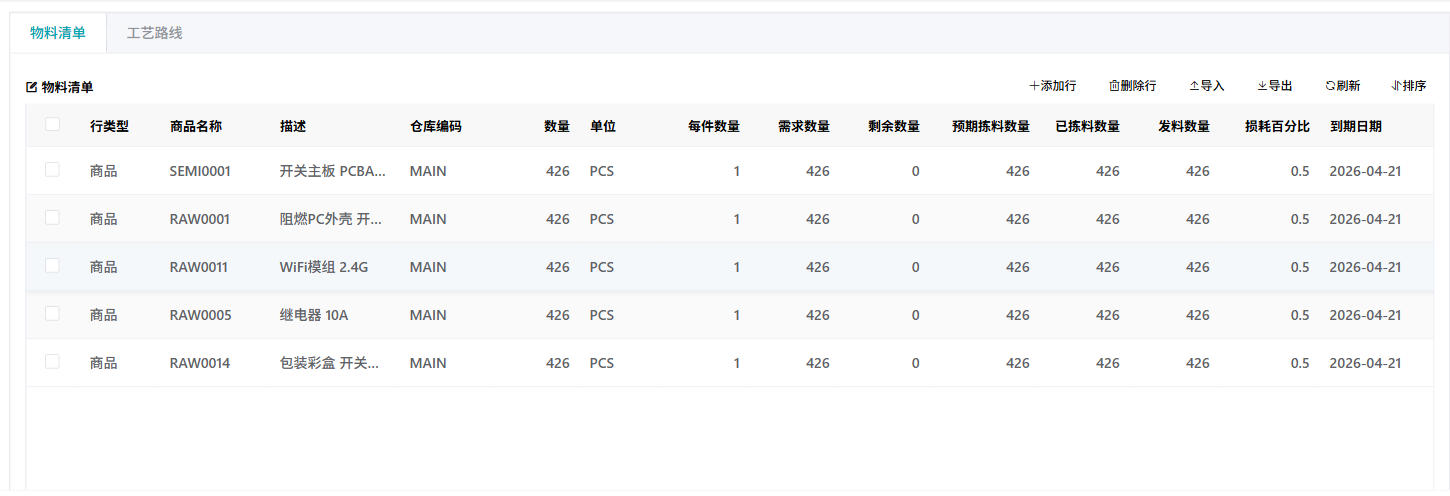
Task: Toggle the select-all header checkbox
Action: [52, 125]
